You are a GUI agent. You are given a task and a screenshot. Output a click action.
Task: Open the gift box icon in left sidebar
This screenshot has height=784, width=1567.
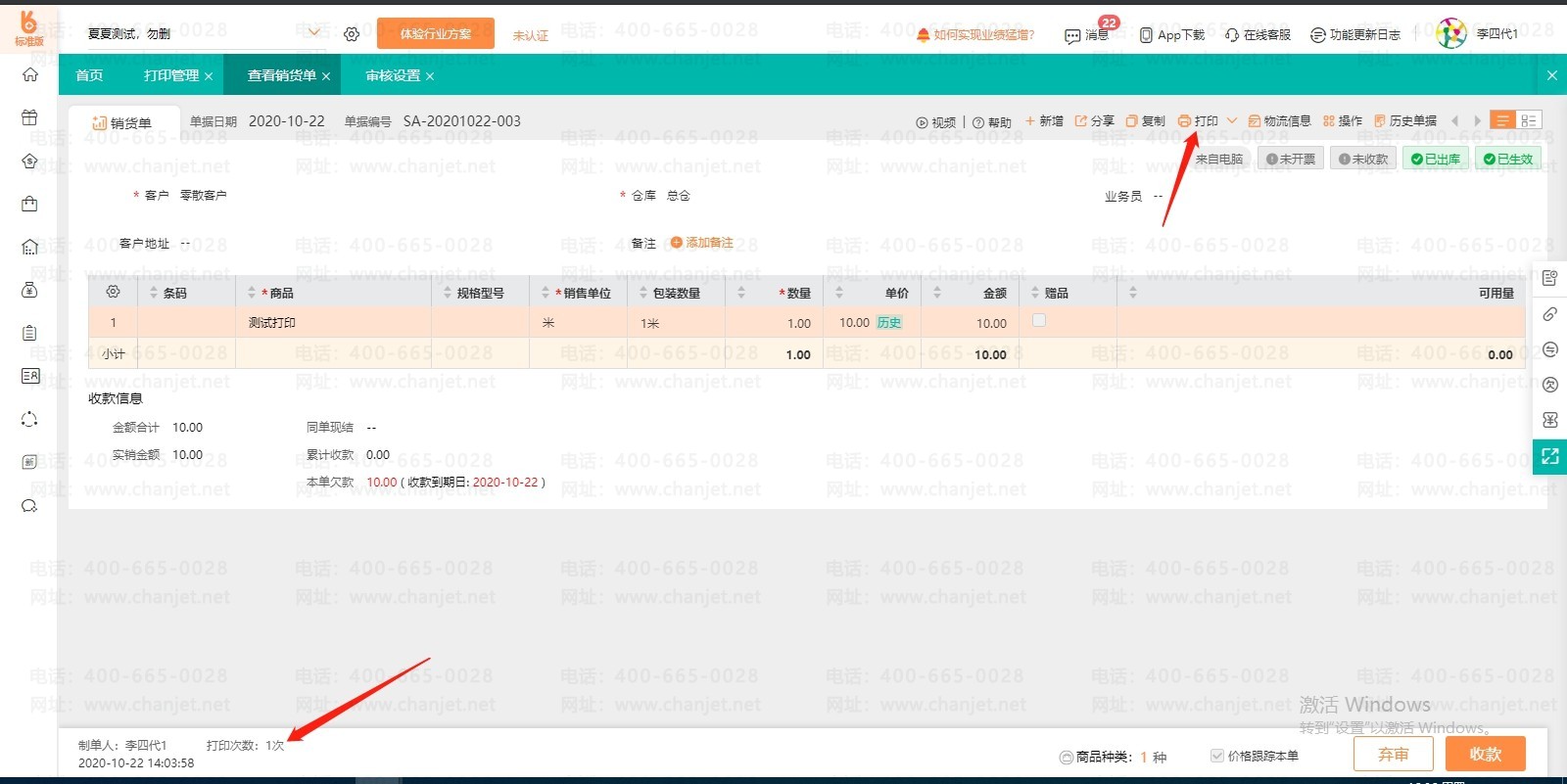pyautogui.click(x=29, y=117)
